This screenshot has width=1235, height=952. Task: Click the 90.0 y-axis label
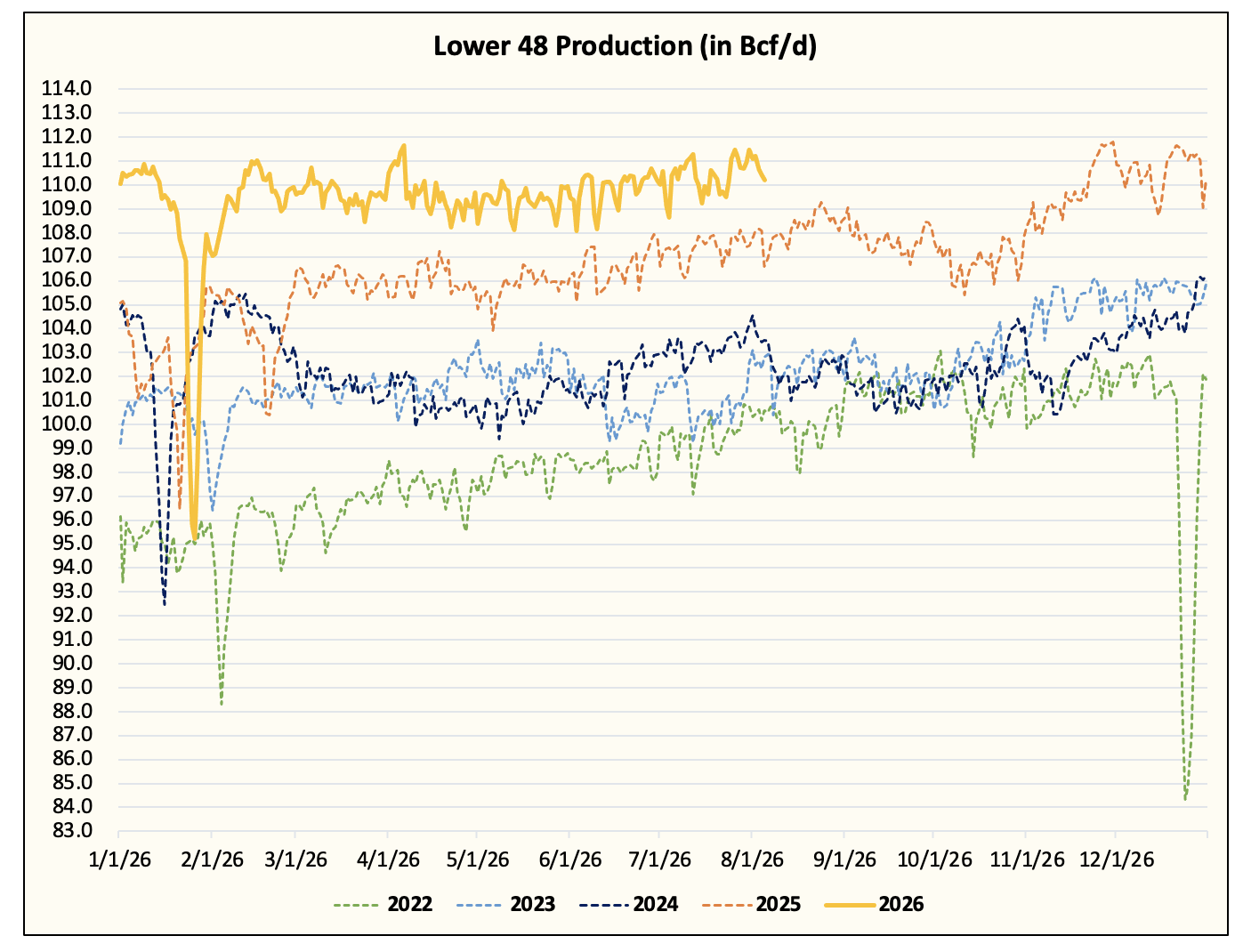[71, 664]
